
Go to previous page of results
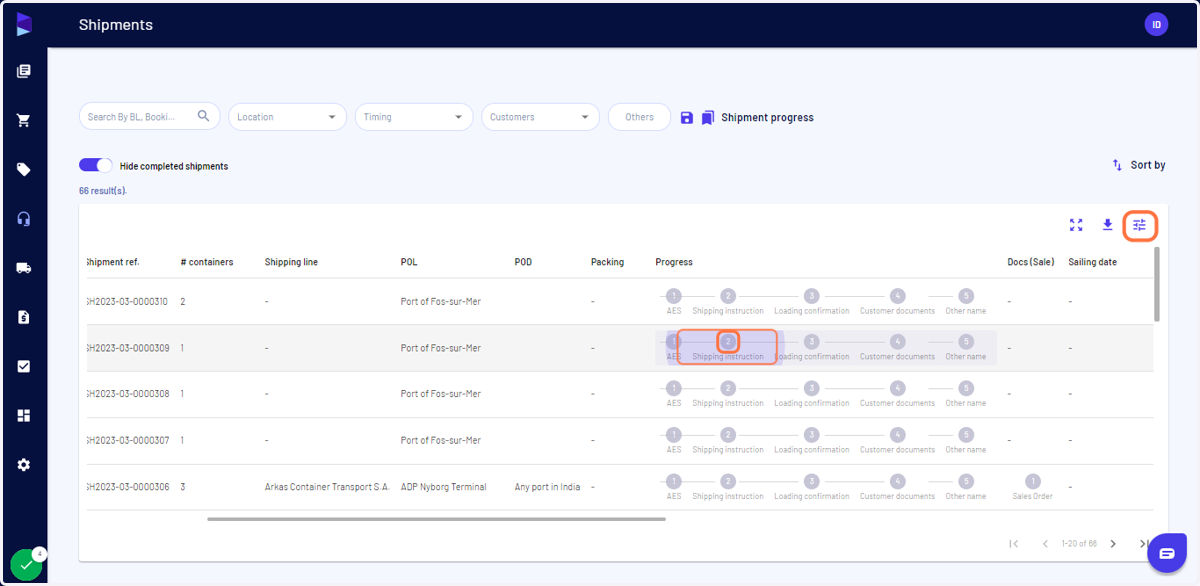point(1046,544)
